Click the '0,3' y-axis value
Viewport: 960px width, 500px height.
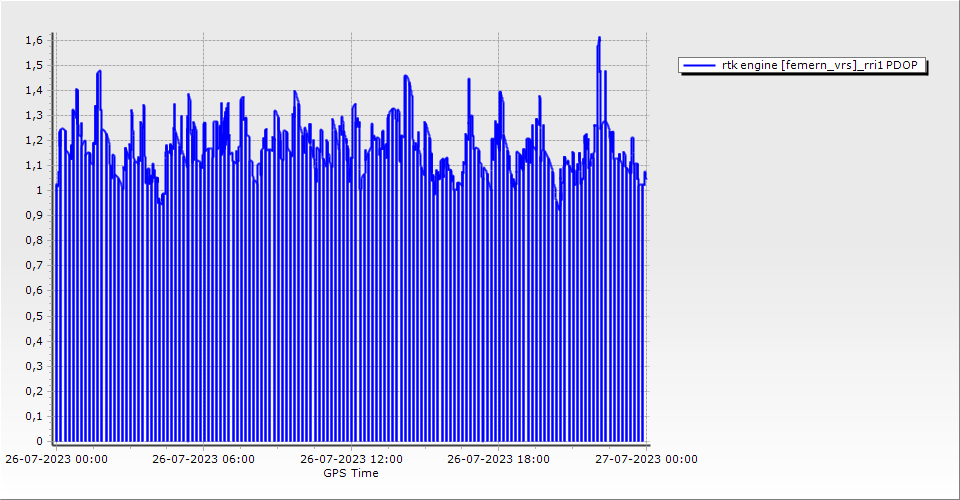coord(36,366)
